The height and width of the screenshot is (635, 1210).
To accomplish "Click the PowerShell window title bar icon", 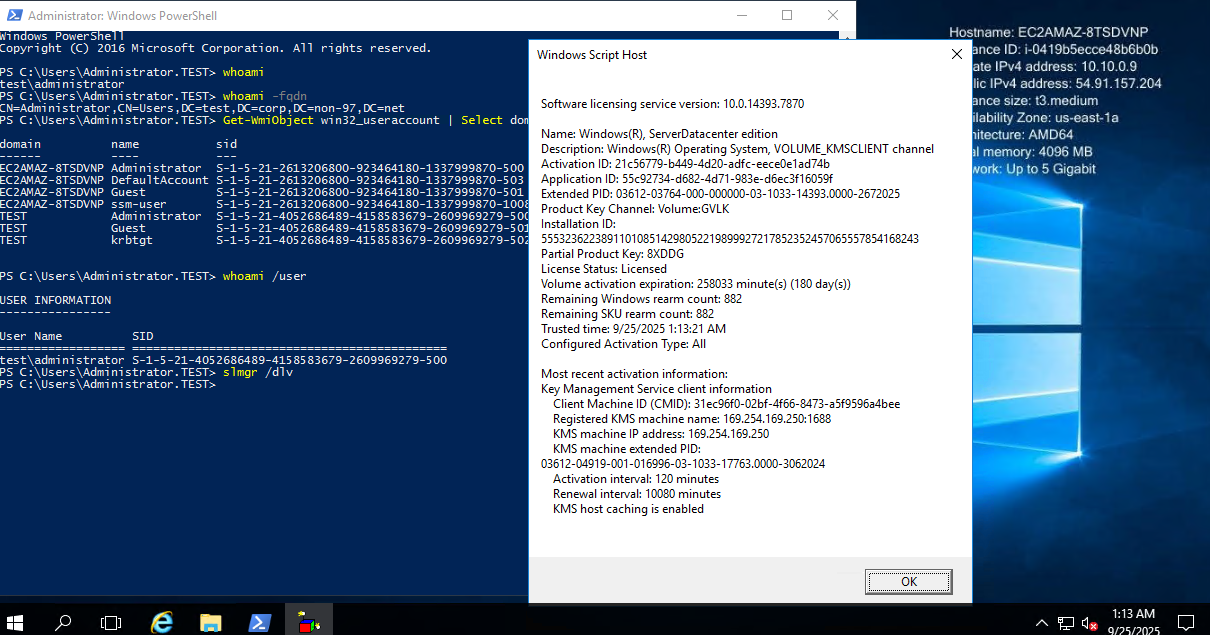I will [x=13, y=15].
